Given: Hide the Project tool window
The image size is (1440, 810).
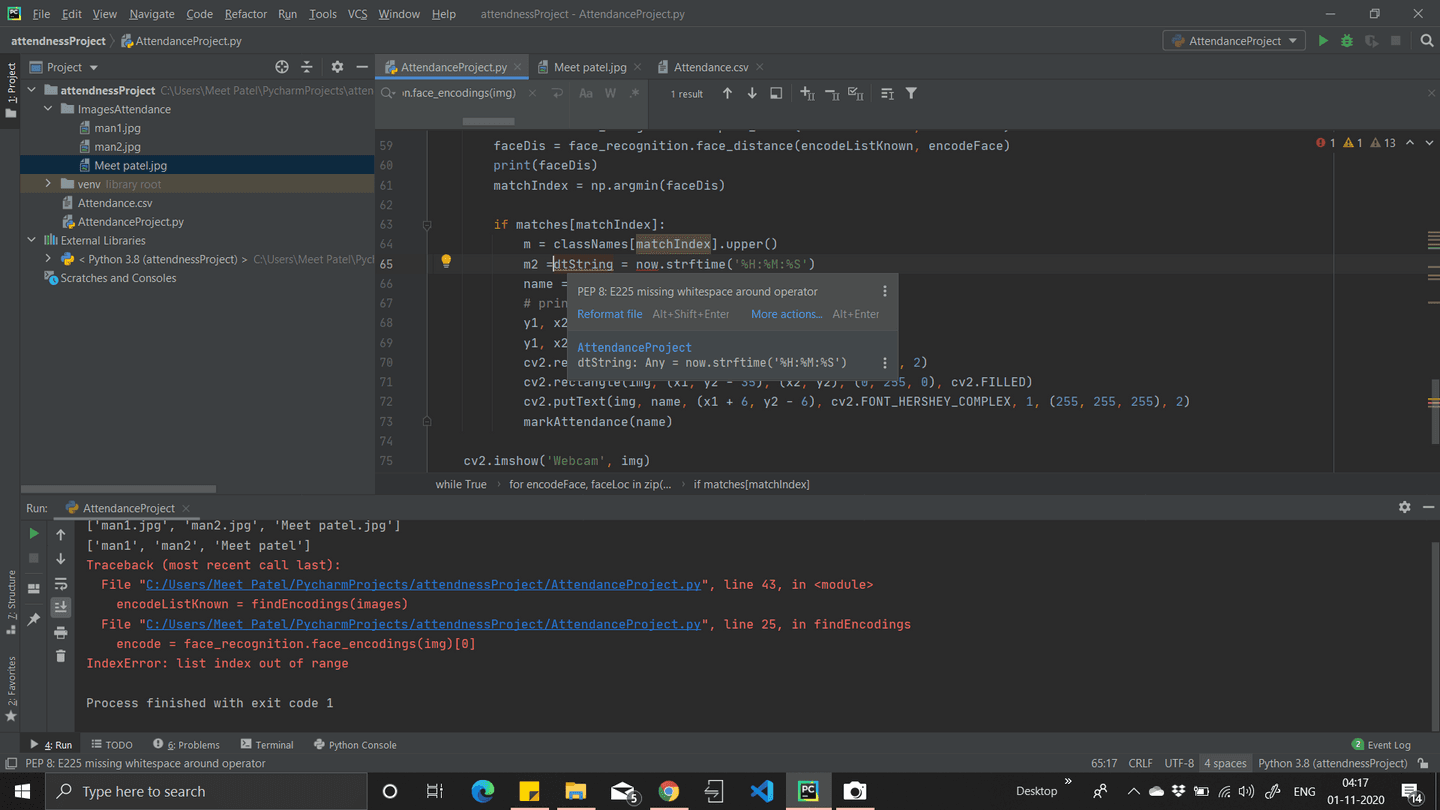Looking at the screenshot, I should click(x=362, y=67).
